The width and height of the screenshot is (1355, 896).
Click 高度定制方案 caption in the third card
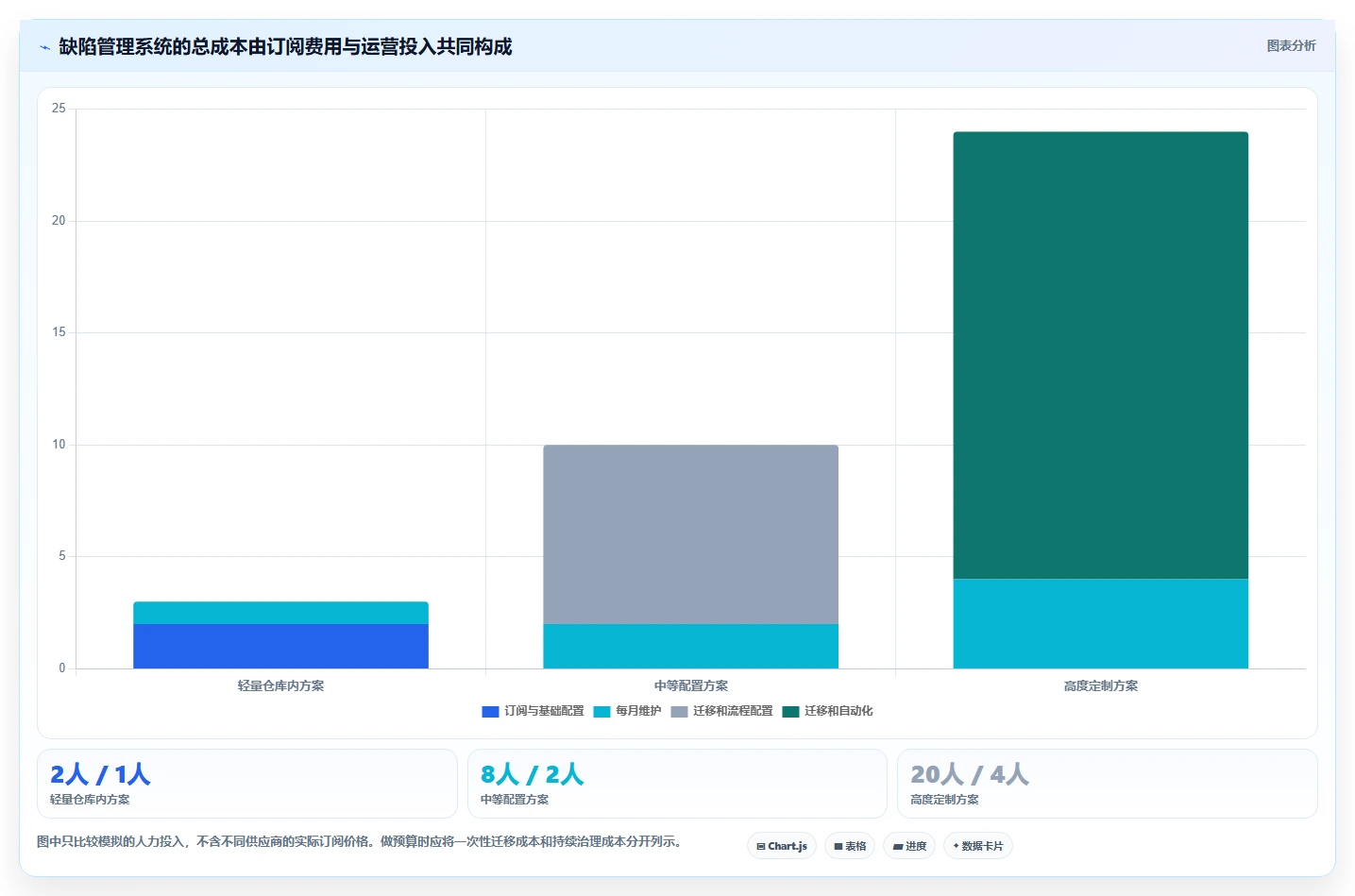coord(944,800)
